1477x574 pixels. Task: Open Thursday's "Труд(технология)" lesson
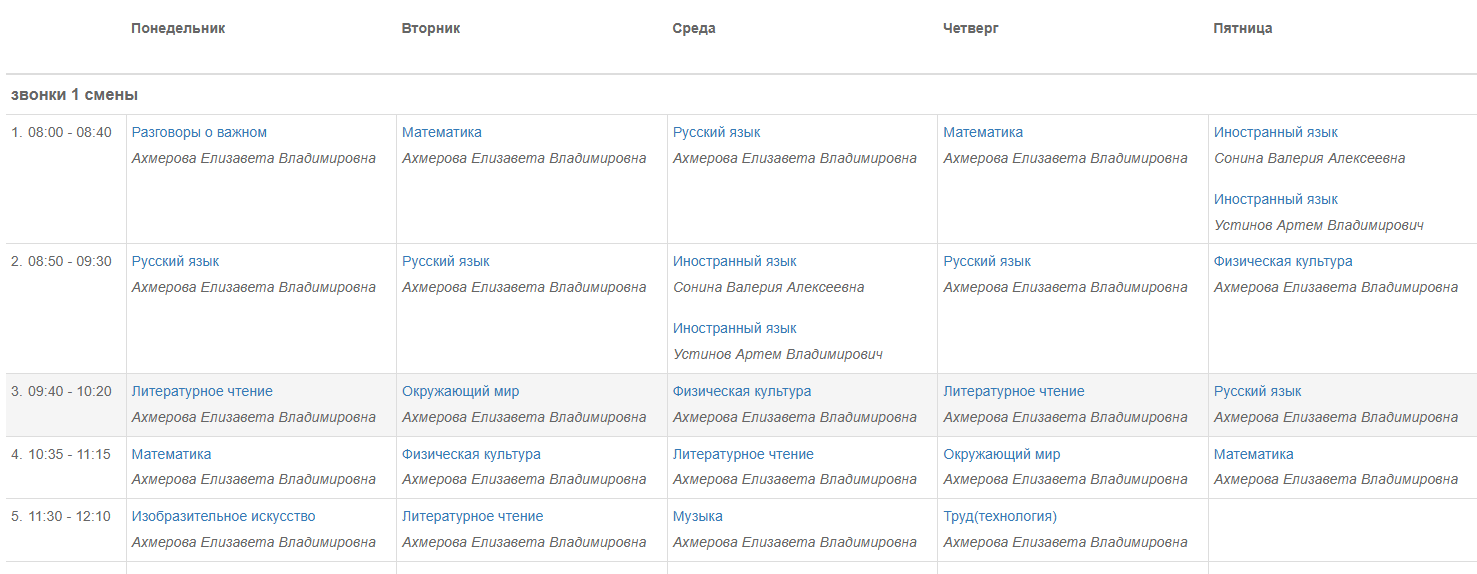click(x=999, y=517)
